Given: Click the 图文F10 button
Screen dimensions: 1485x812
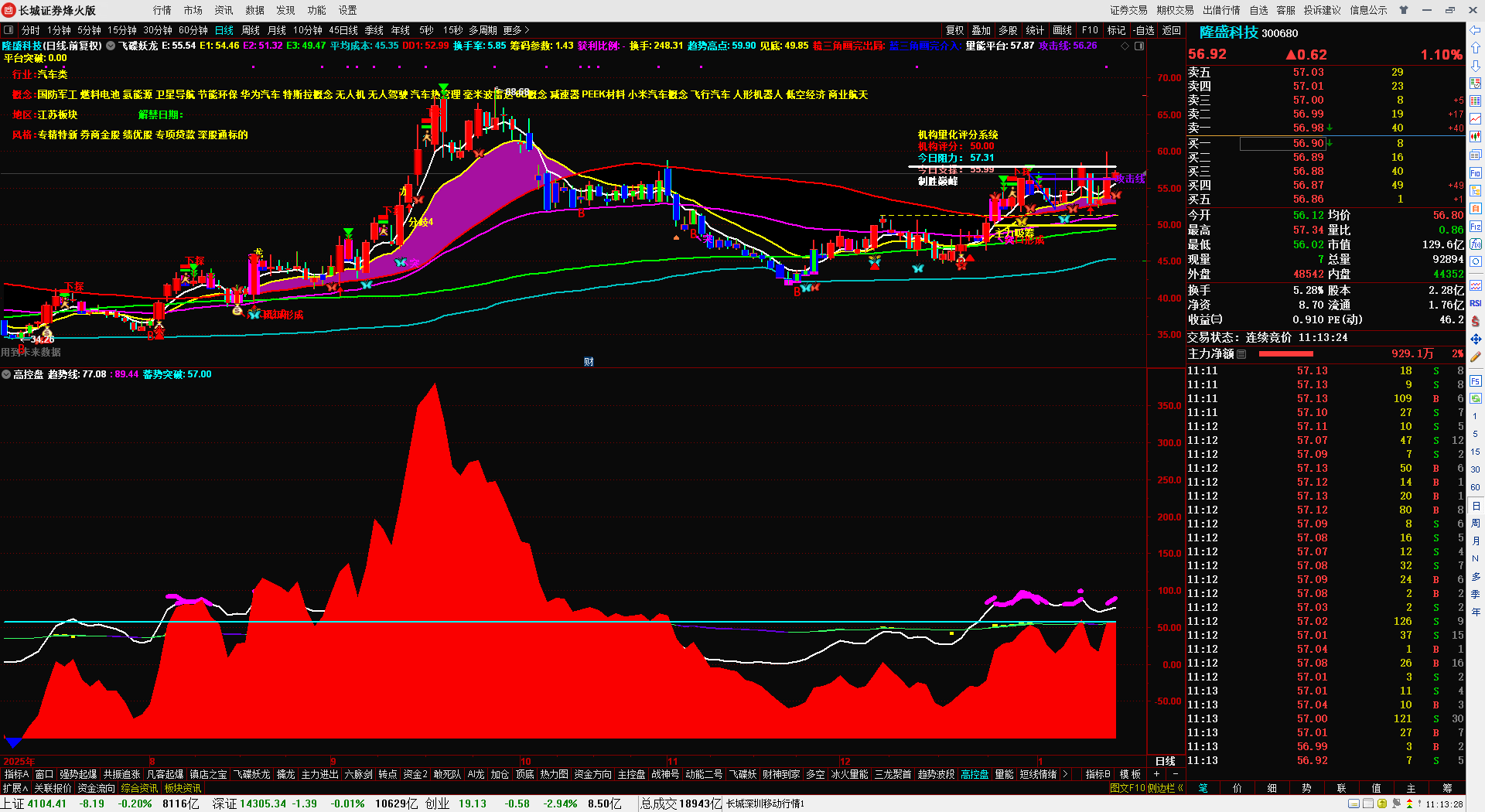Looking at the screenshot, I should 1127,788.
